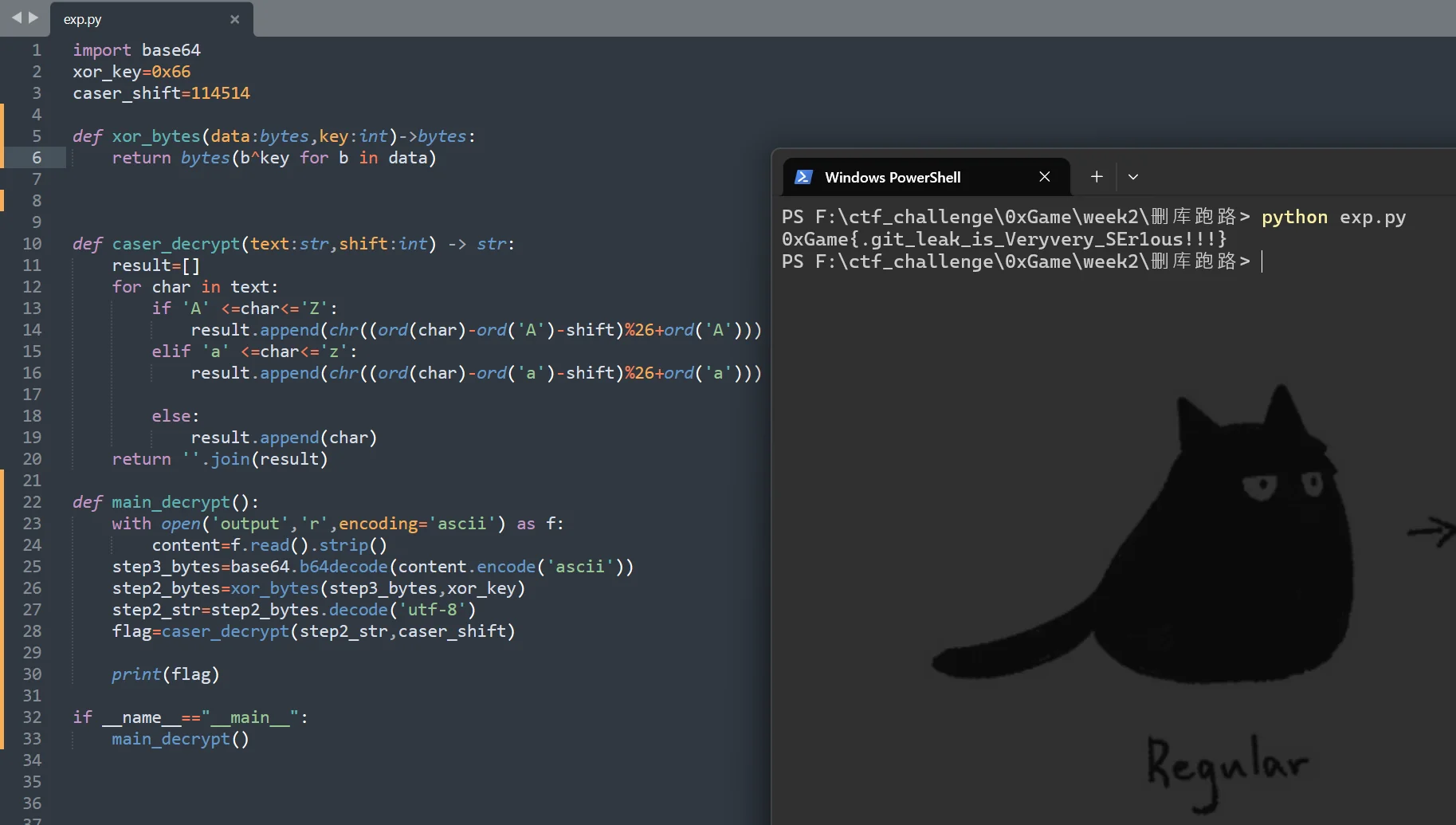Image resolution: width=1456 pixels, height=825 pixels.
Task: Click the hand-drawn arrow beside the cat
Action: point(1431,532)
